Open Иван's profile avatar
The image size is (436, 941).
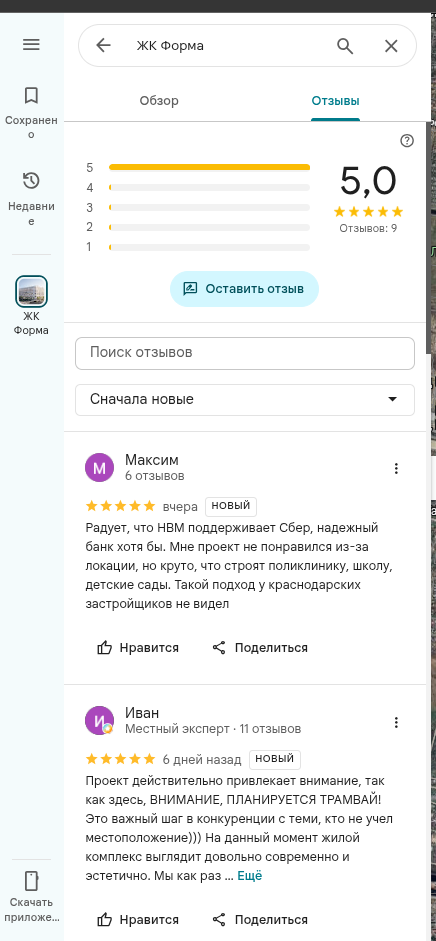(x=100, y=721)
